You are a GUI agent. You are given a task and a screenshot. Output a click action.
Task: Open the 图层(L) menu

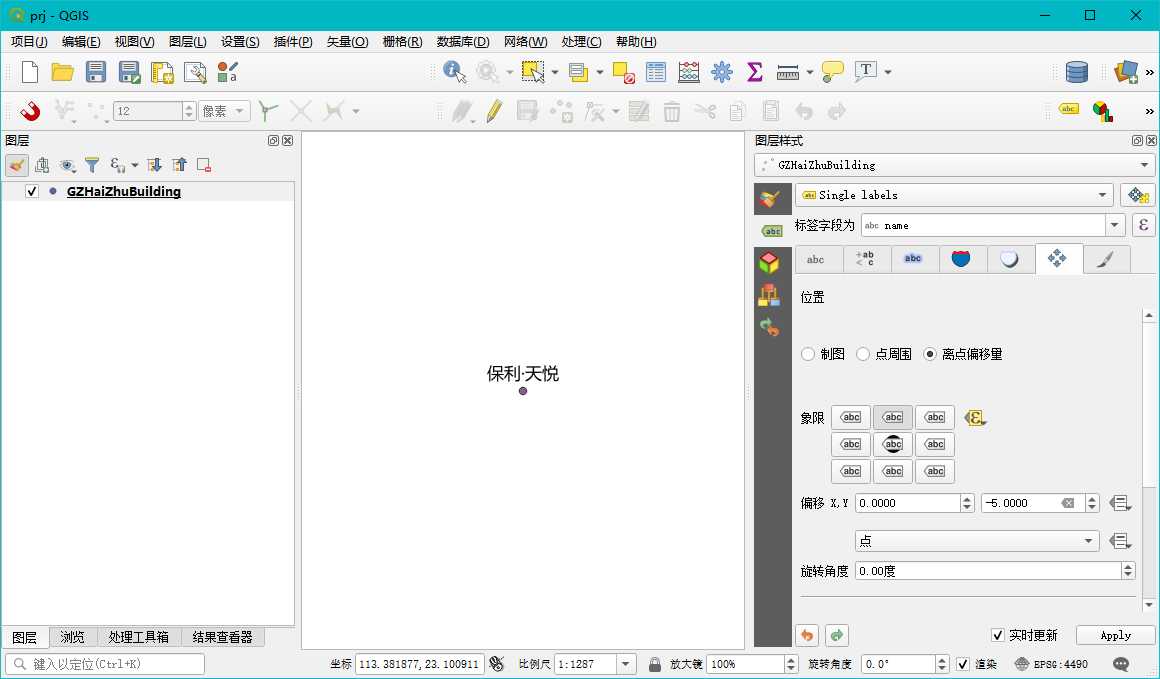tap(188, 41)
